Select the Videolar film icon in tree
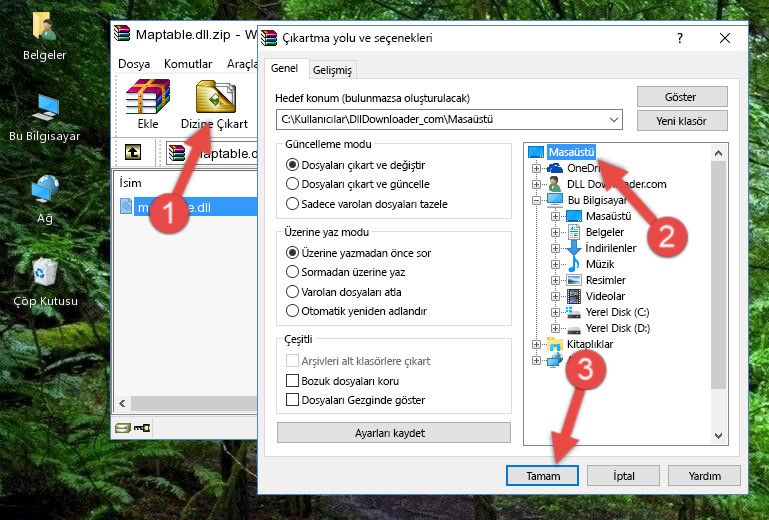The width and height of the screenshot is (769, 520). (x=574, y=296)
